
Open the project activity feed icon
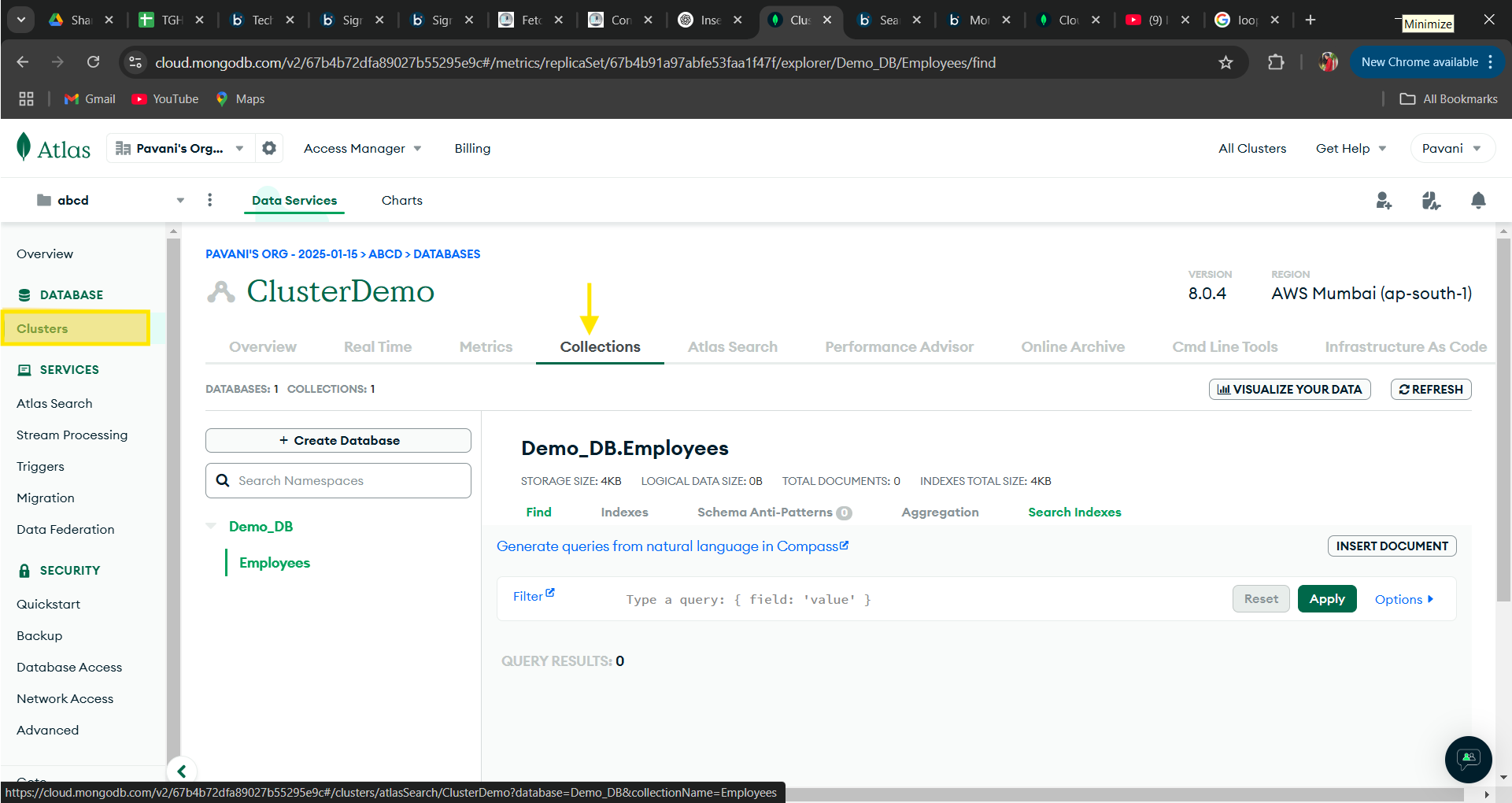(x=1431, y=201)
